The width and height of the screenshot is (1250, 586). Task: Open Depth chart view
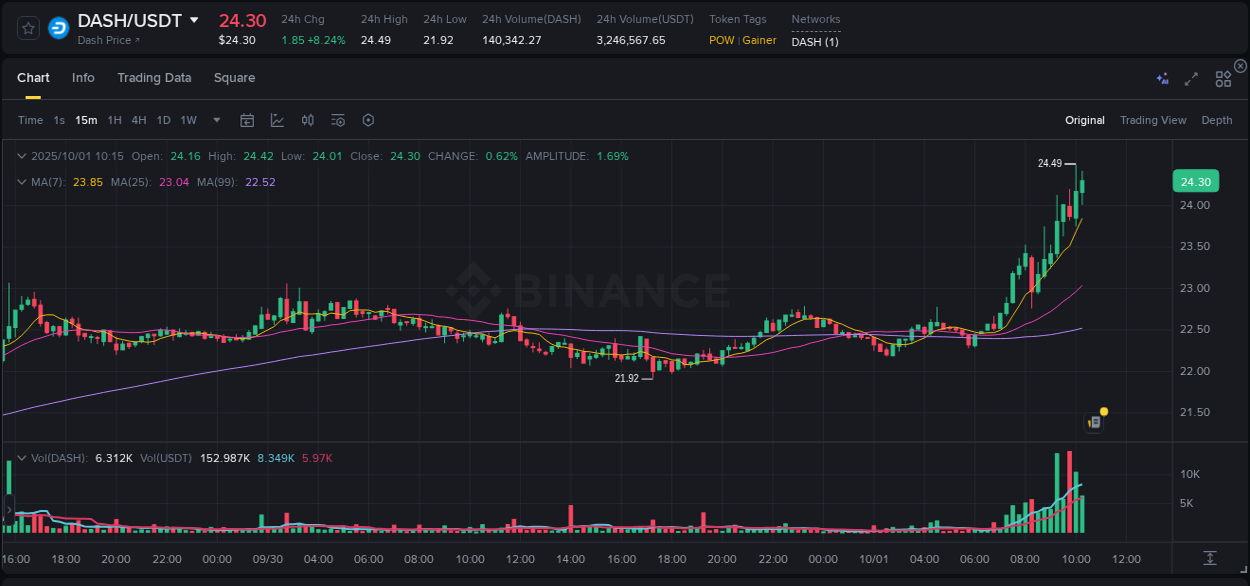[x=1216, y=120]
